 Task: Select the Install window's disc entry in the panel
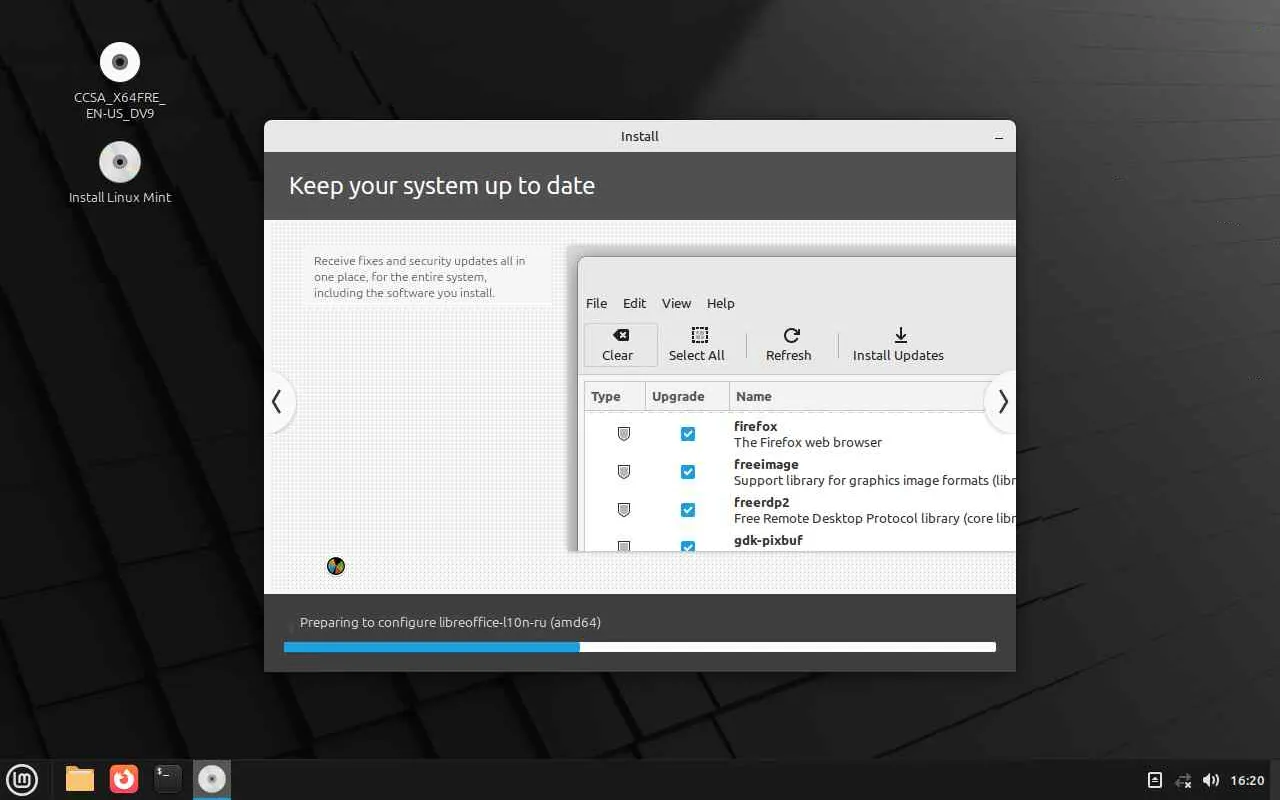[212, 779]
